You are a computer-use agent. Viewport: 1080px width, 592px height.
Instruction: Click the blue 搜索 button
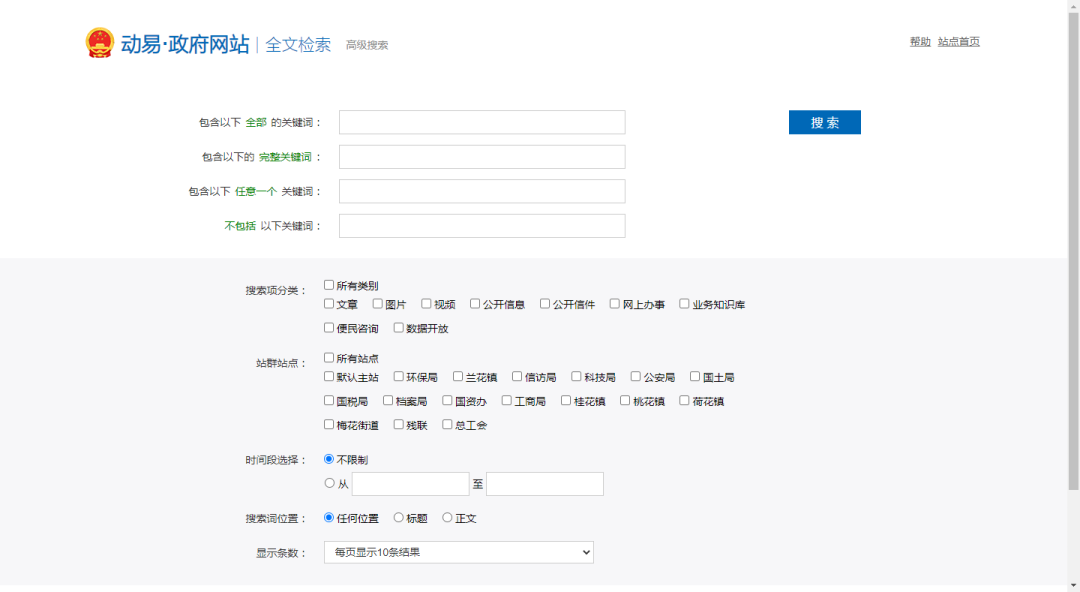(824, 122)
